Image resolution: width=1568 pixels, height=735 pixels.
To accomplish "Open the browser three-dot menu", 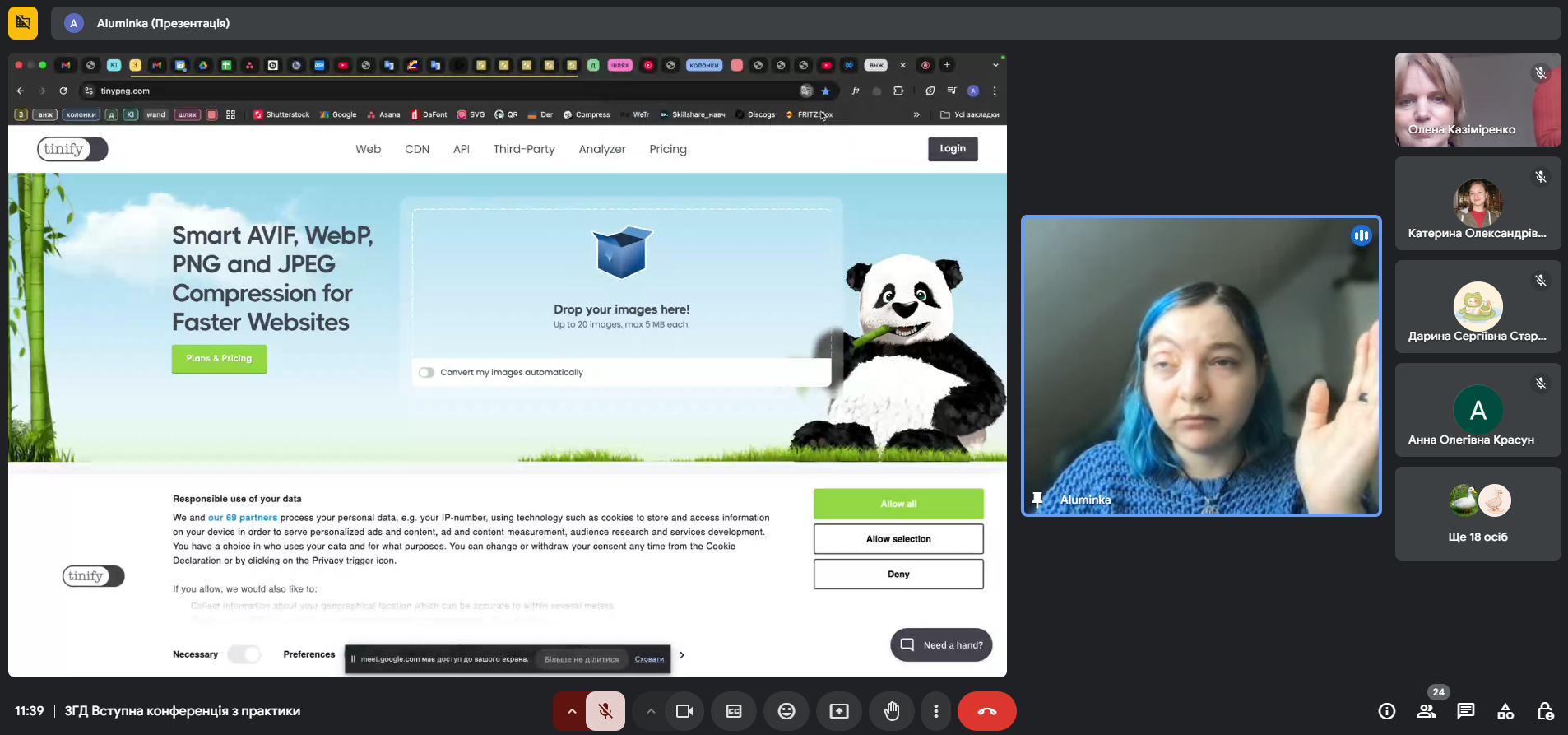I will click(x=995, y=91).
